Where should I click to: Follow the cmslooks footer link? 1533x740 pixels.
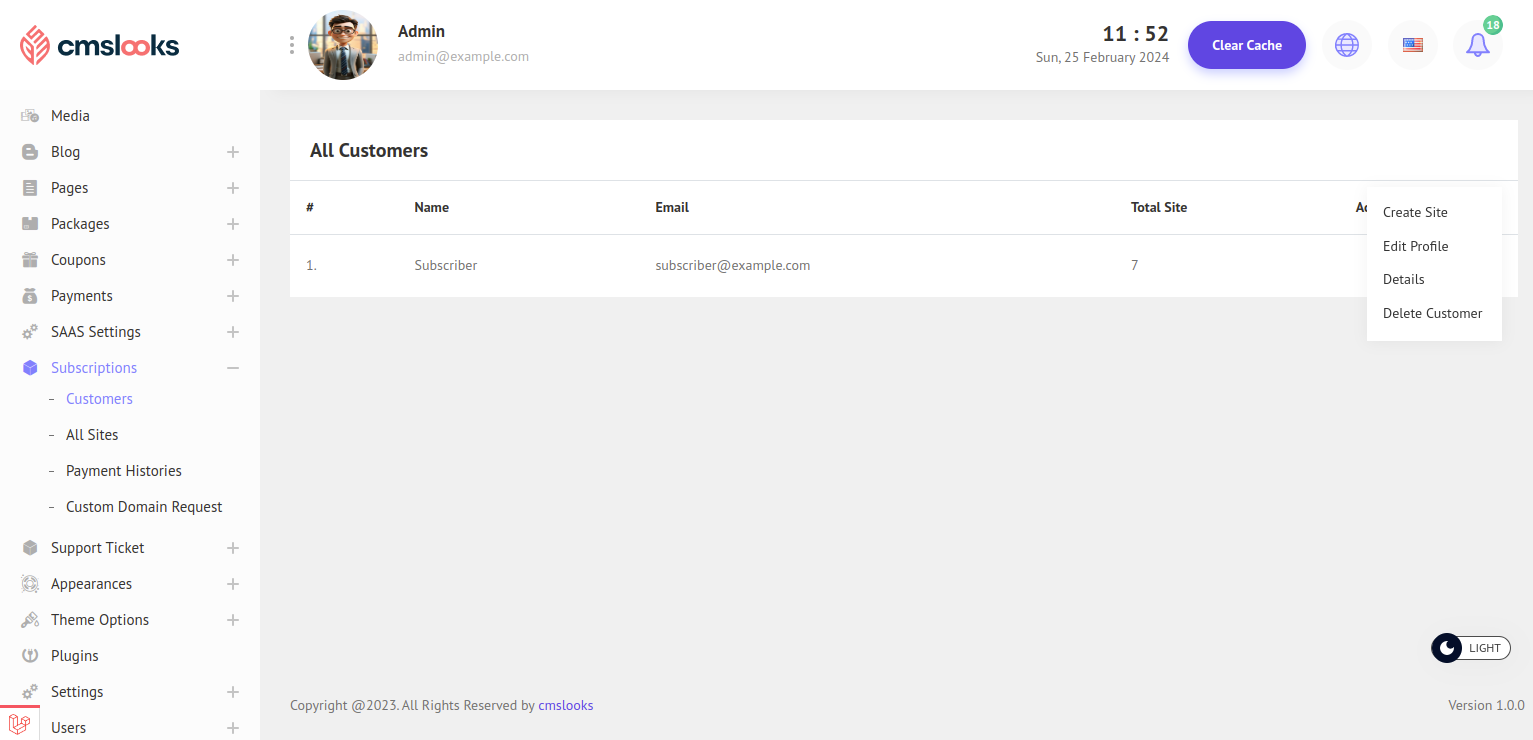(565, 705)
